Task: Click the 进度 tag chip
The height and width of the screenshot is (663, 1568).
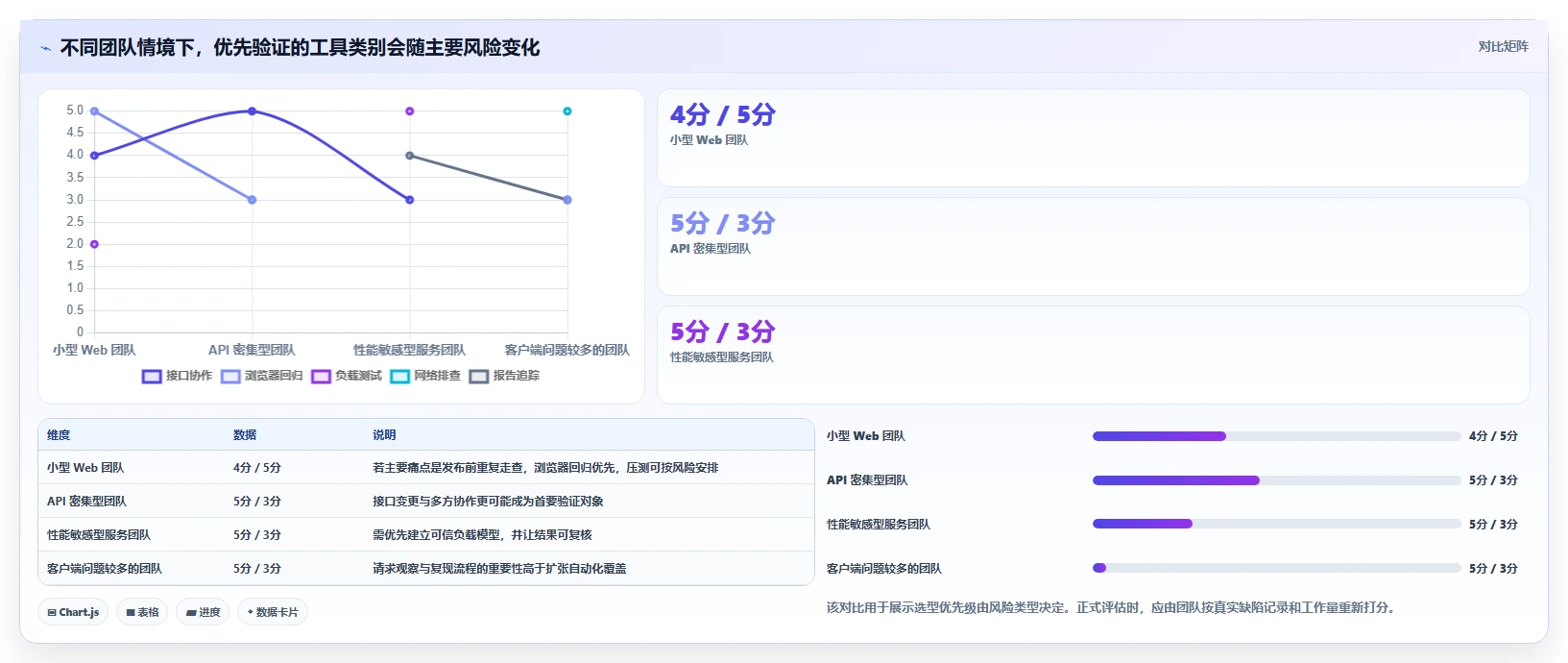Action: tap(203, 612)
